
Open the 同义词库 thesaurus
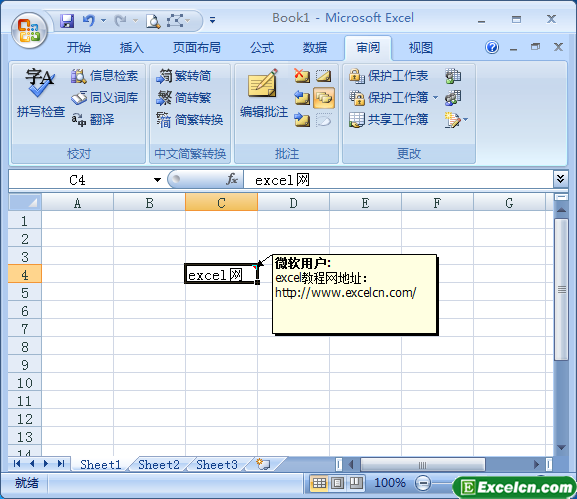point(105,98)
